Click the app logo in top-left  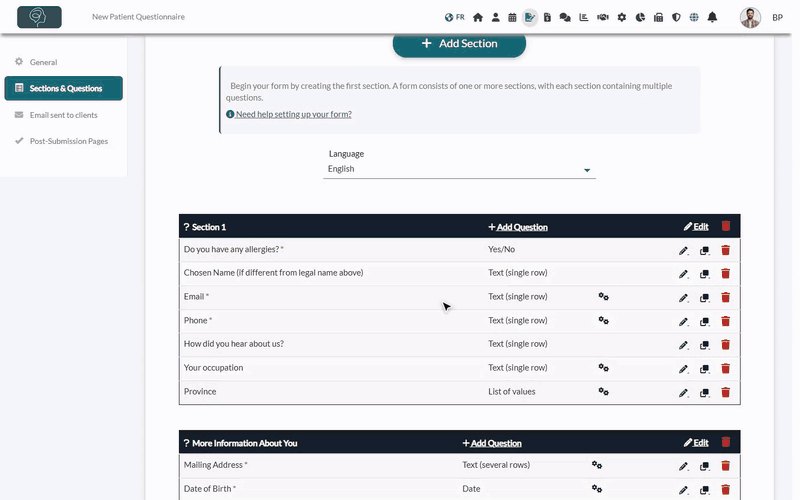[39, 17]
